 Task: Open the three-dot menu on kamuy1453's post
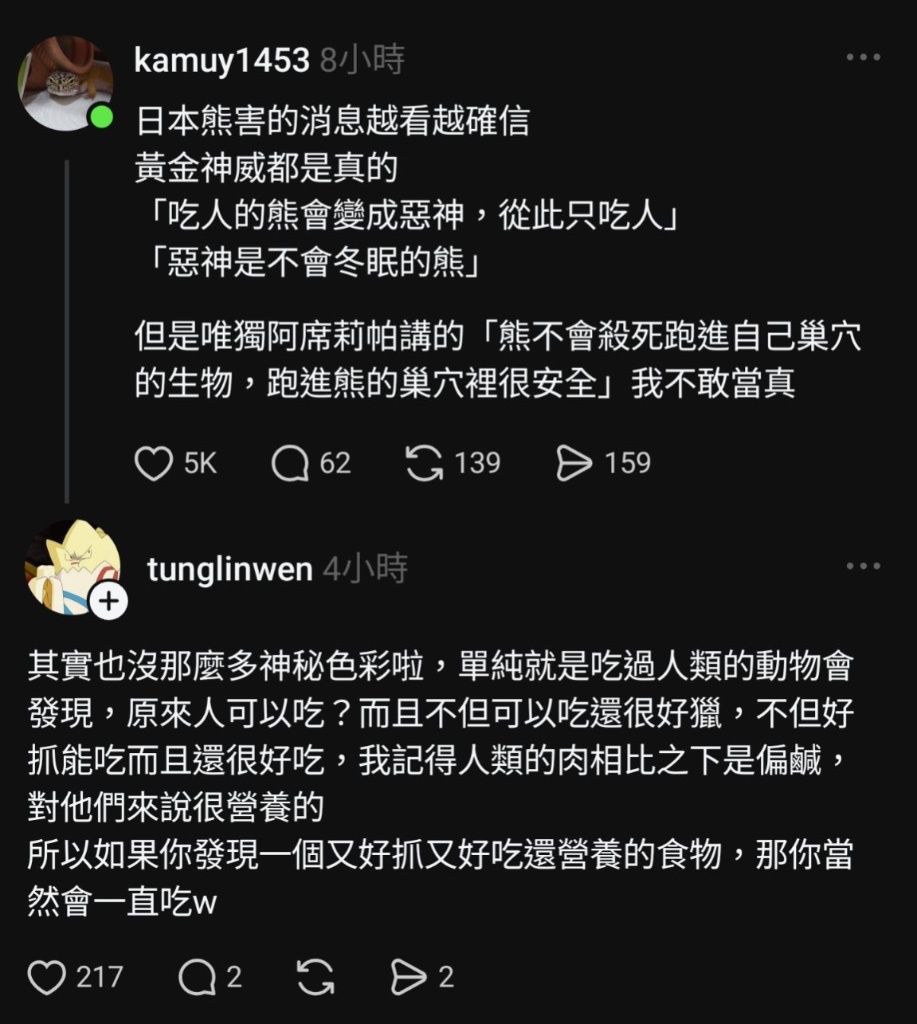point(863,58)
